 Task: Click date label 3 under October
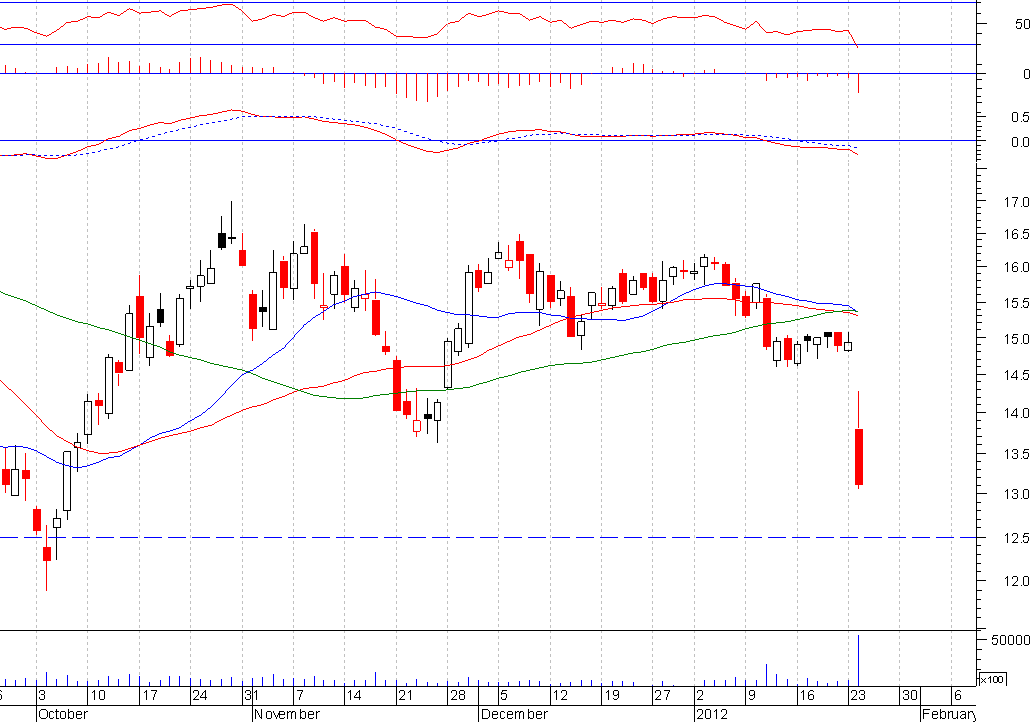[42, 695]
